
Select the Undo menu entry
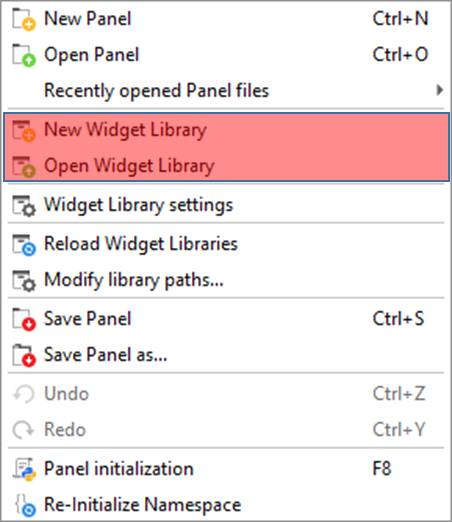[226, 394]
